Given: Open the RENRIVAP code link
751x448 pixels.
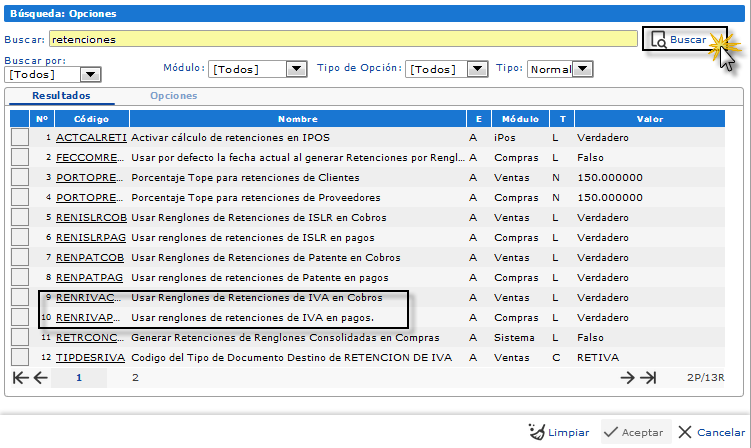Looking at the screenshot, I should [90, 317].
